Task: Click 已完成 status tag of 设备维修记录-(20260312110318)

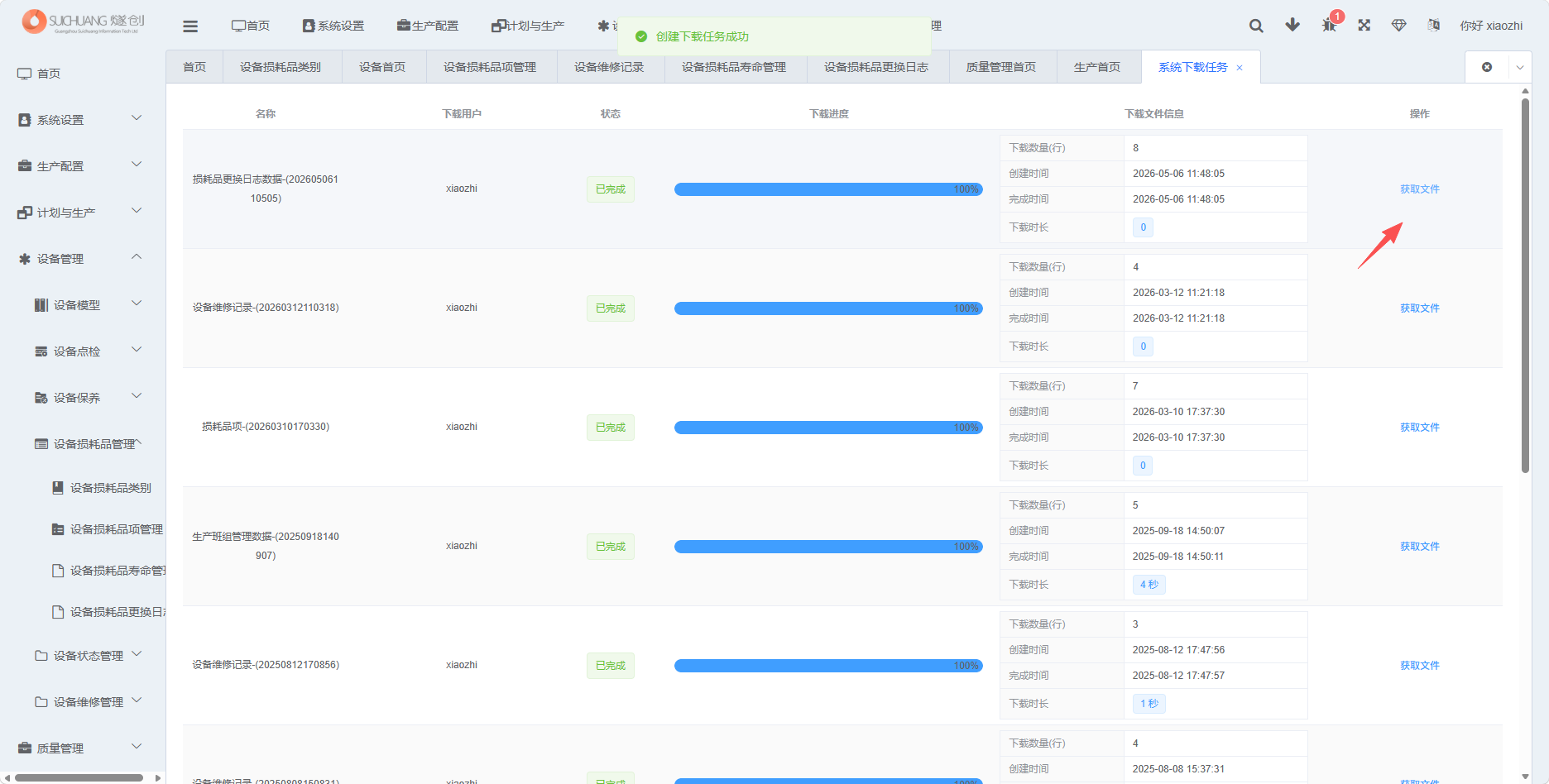Action: coord(611,308)
